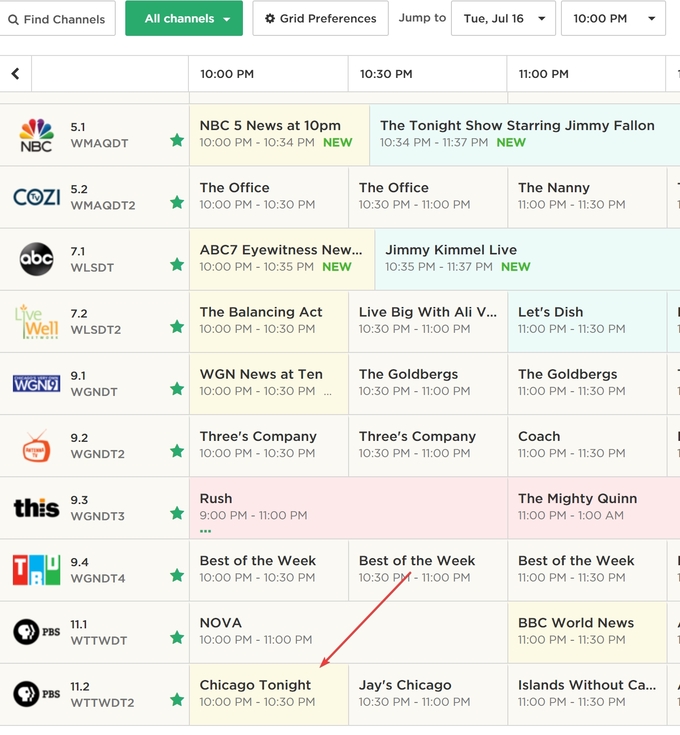Open Jay's Chicago listing
Viewport: 680px width, 735px height.
pos(428,694)
